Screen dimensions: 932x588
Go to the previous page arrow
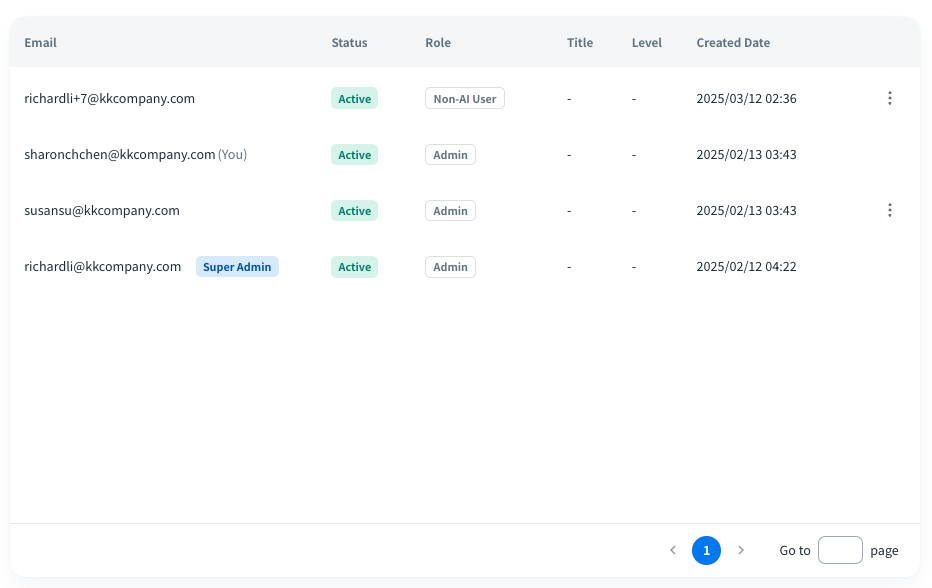point(672,550)
